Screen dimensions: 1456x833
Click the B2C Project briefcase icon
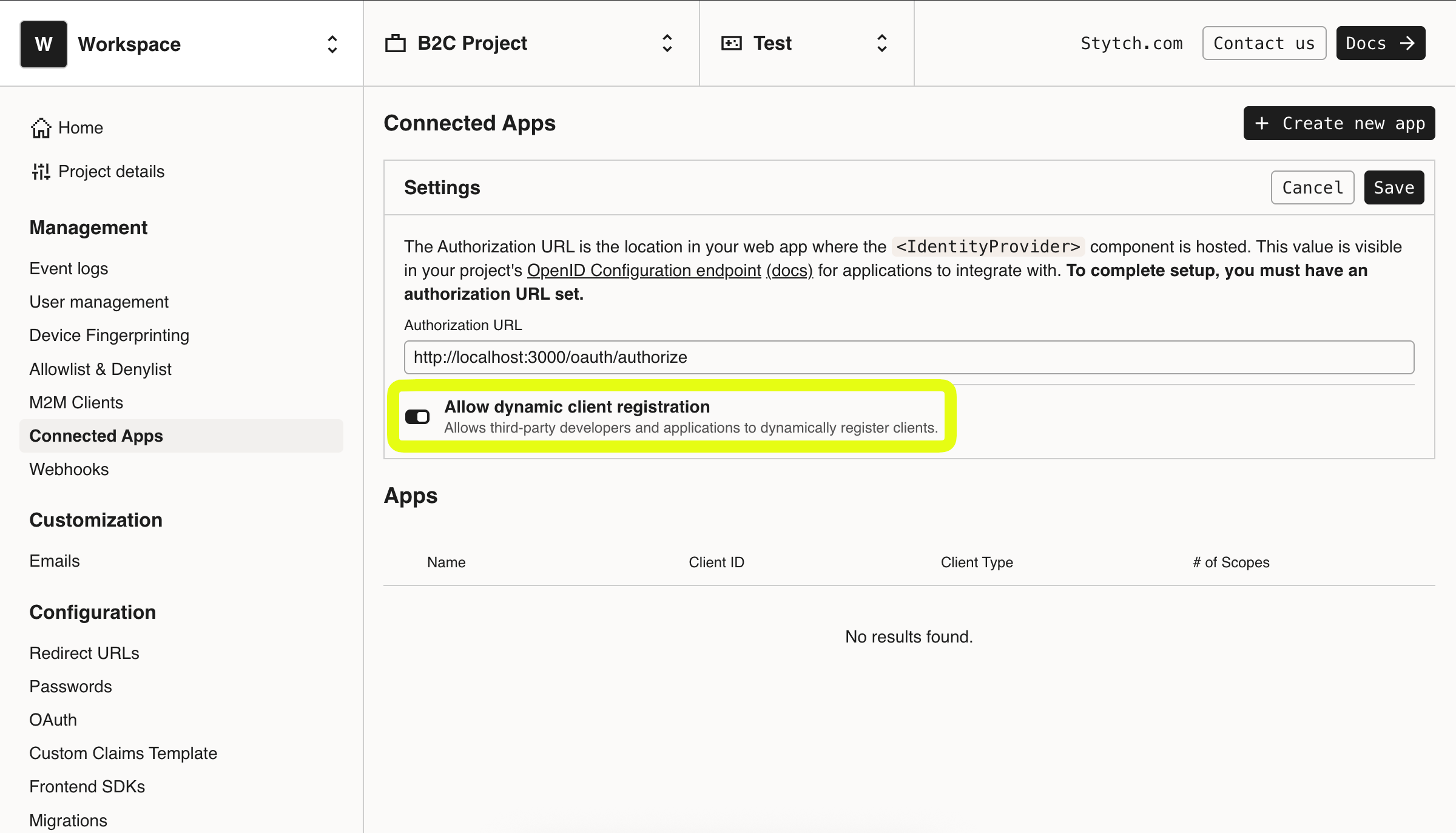[x=396, y=43]
